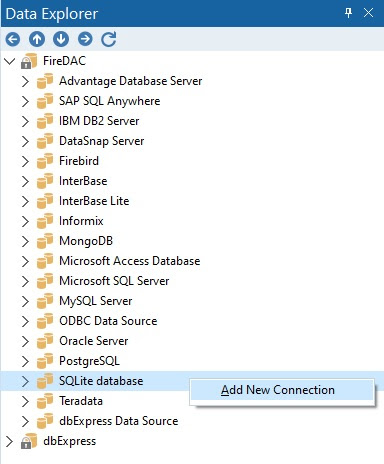Click the SAP SQL Anywhere database icon
Viewport: 384px width, 464px height.
[x=45, y=101]
